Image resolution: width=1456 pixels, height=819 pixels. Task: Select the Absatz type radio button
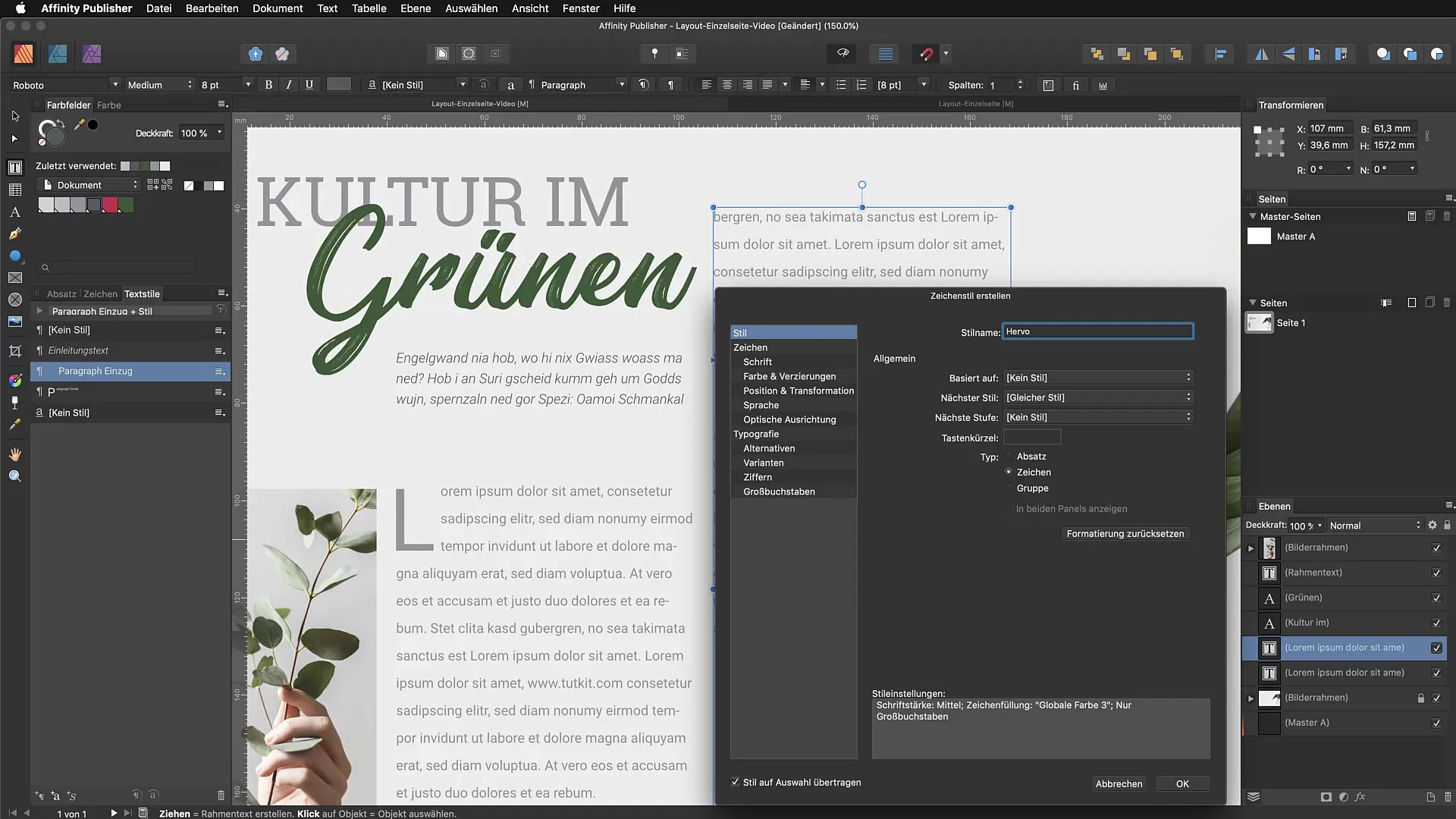(x=1009, y=457)
